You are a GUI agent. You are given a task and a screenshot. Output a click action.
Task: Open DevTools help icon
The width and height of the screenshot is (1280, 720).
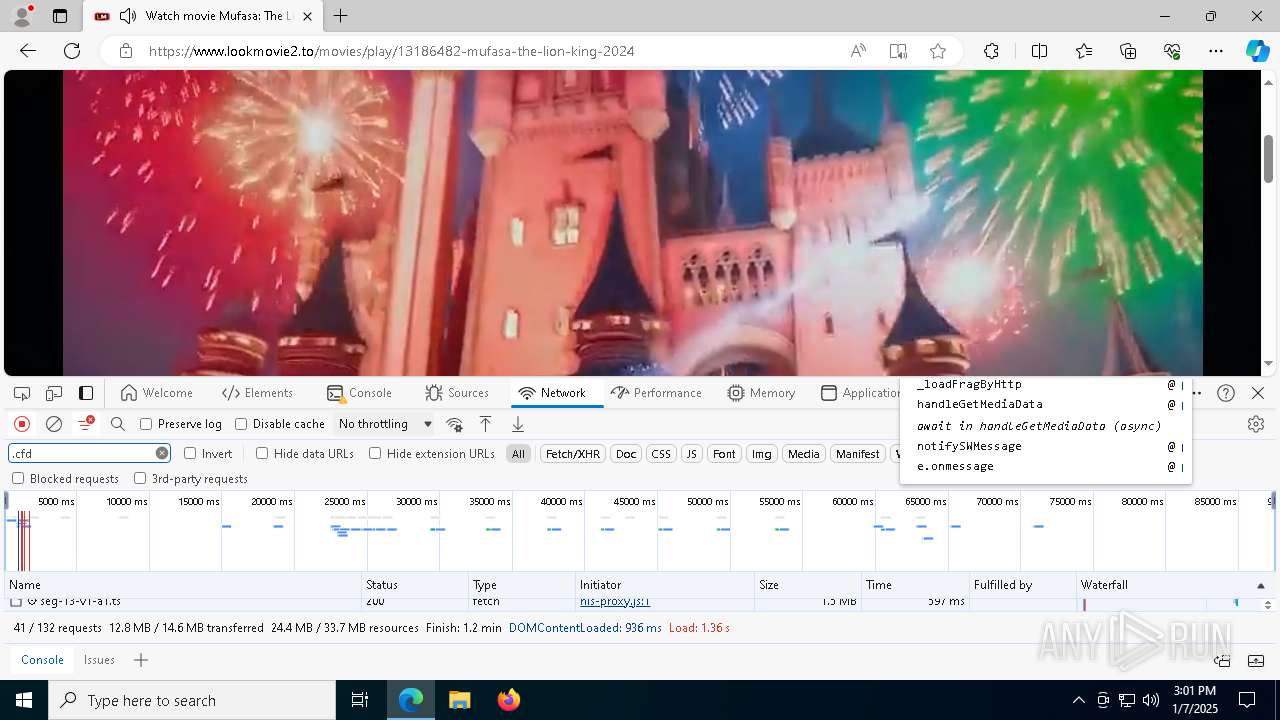[x=1226, y=393]
